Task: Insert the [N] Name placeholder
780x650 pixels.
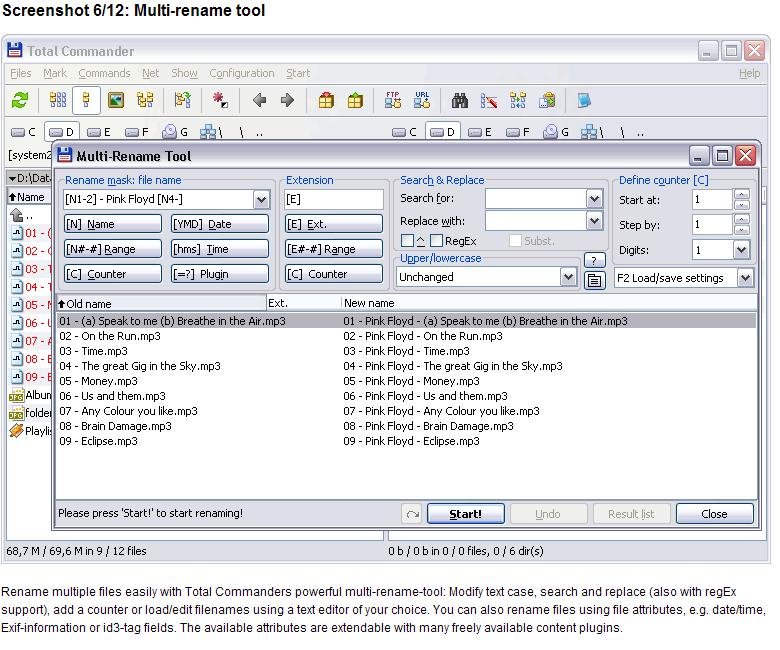Action: (x=113, y=224)
